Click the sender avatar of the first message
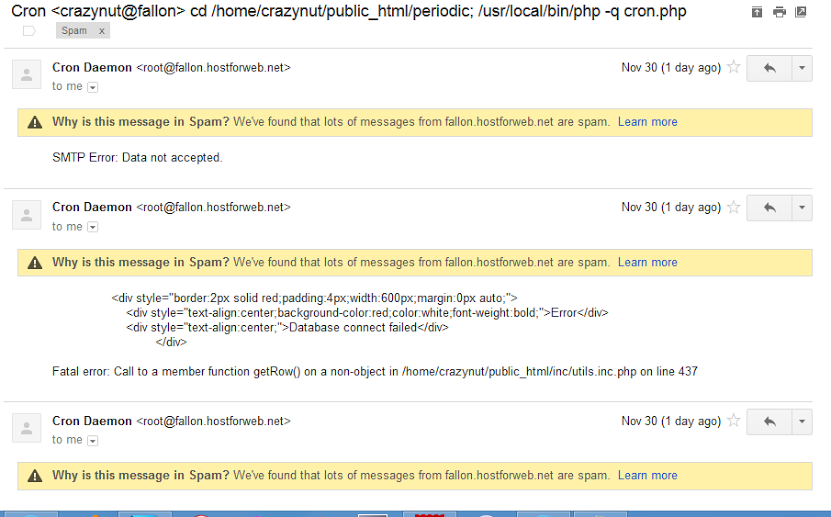Image resolution: width=831 pixels, height=517 pixels. 26,75
